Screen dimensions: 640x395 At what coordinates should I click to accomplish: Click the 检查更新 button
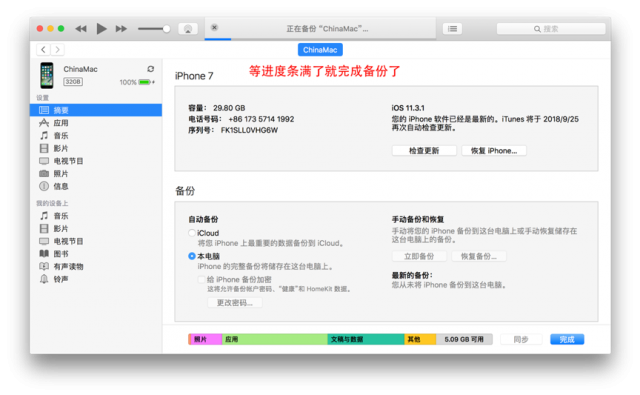click(x=424, y=151)
